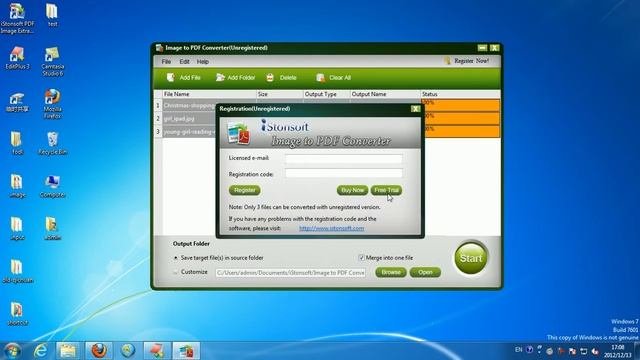640x360 pixels.
Task: Click the Size column header
Action: click(280, 94)
